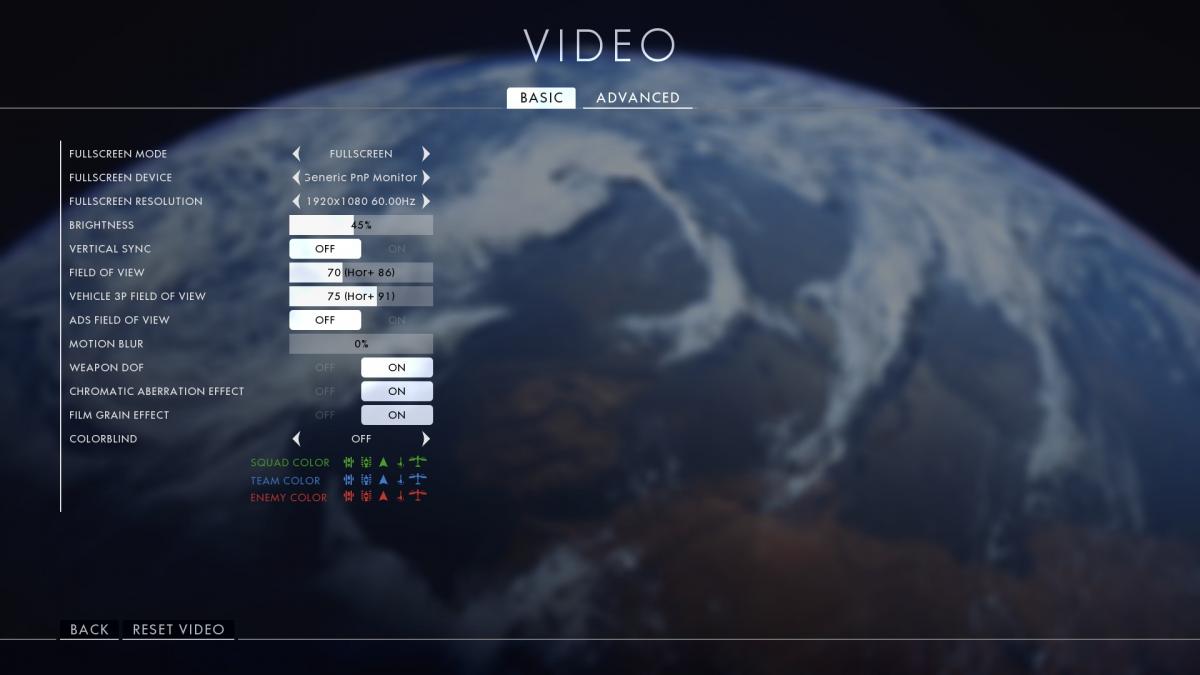Set ADS Field of View to ON
The width and height of the screenshot is (1200, 675).
397,320
